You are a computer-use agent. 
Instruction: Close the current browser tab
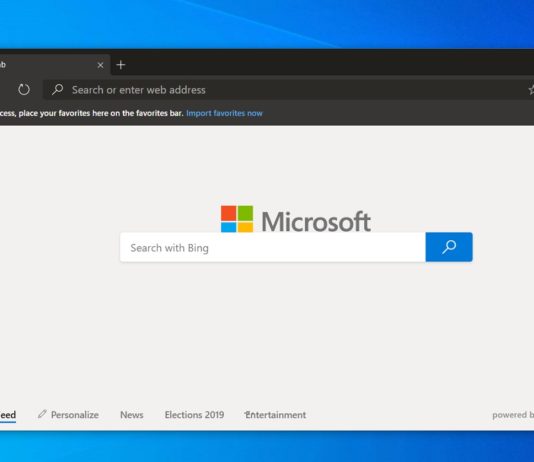[100, 65]
